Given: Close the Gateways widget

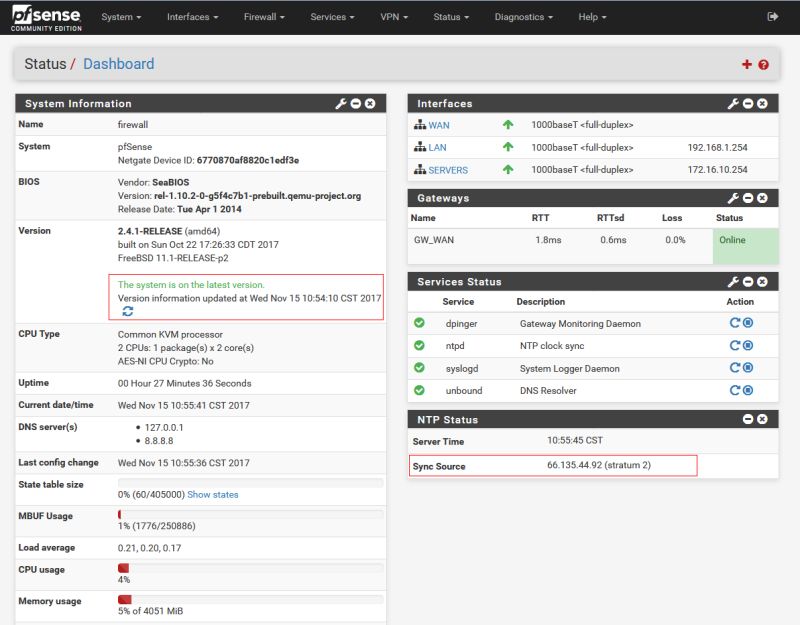Looking at the screenshot, I should [762, 197].
